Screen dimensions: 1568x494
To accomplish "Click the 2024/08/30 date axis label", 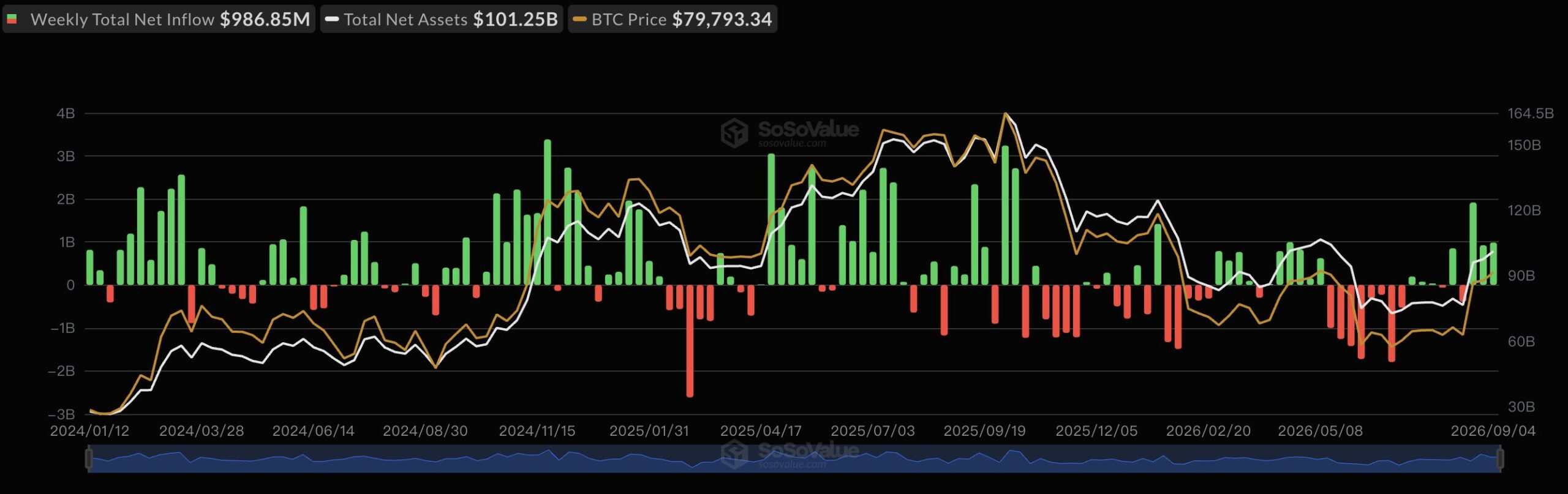I will click(x=425, y=431).
